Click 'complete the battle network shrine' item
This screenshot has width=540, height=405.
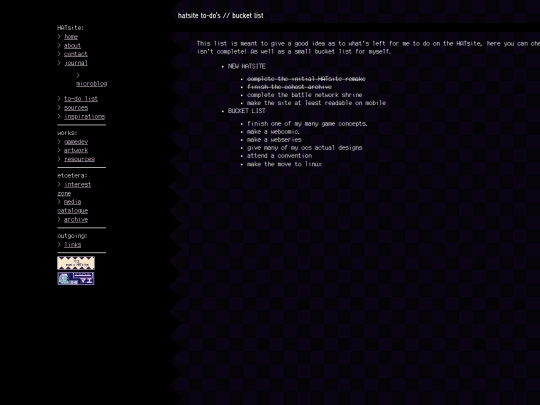[x=304, y=95]
